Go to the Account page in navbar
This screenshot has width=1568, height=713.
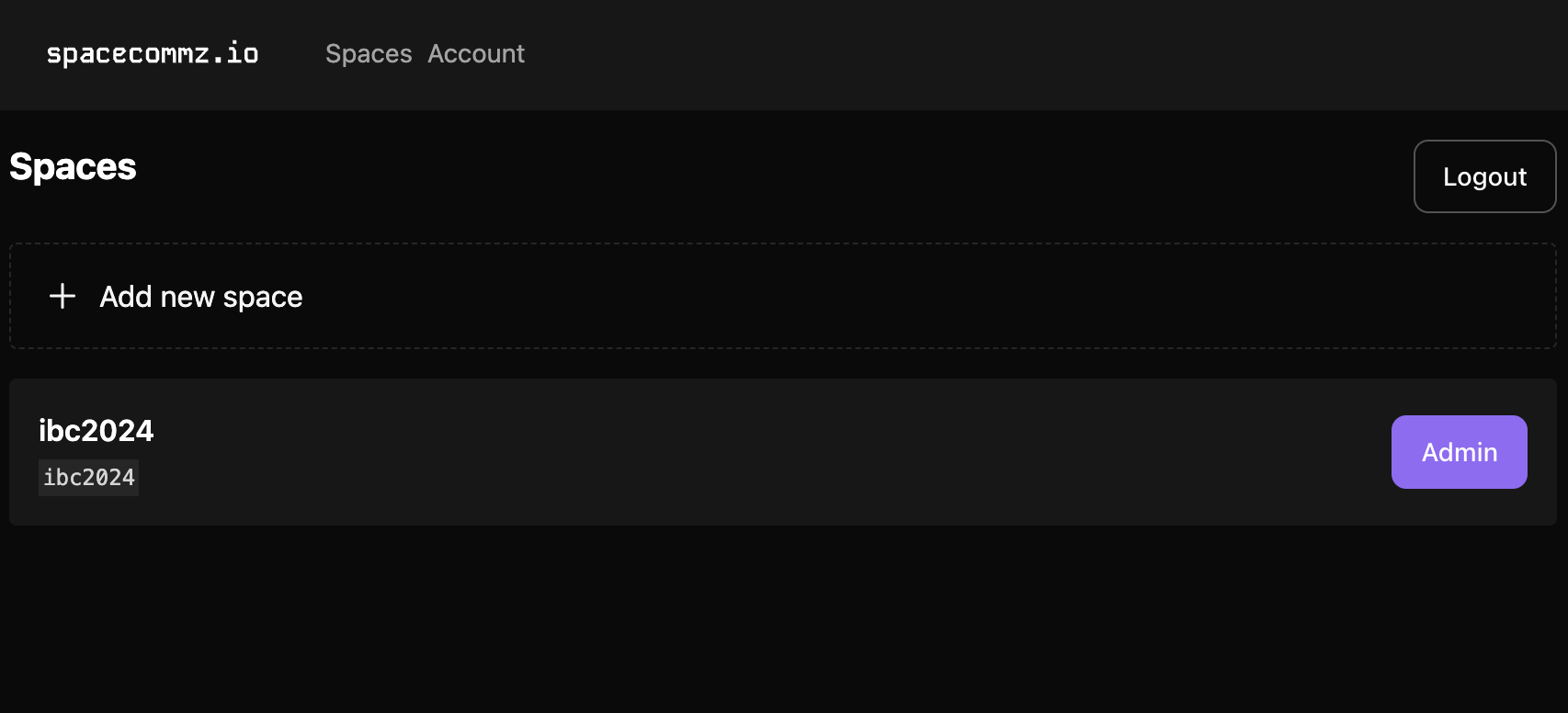(x=476, y=53)
